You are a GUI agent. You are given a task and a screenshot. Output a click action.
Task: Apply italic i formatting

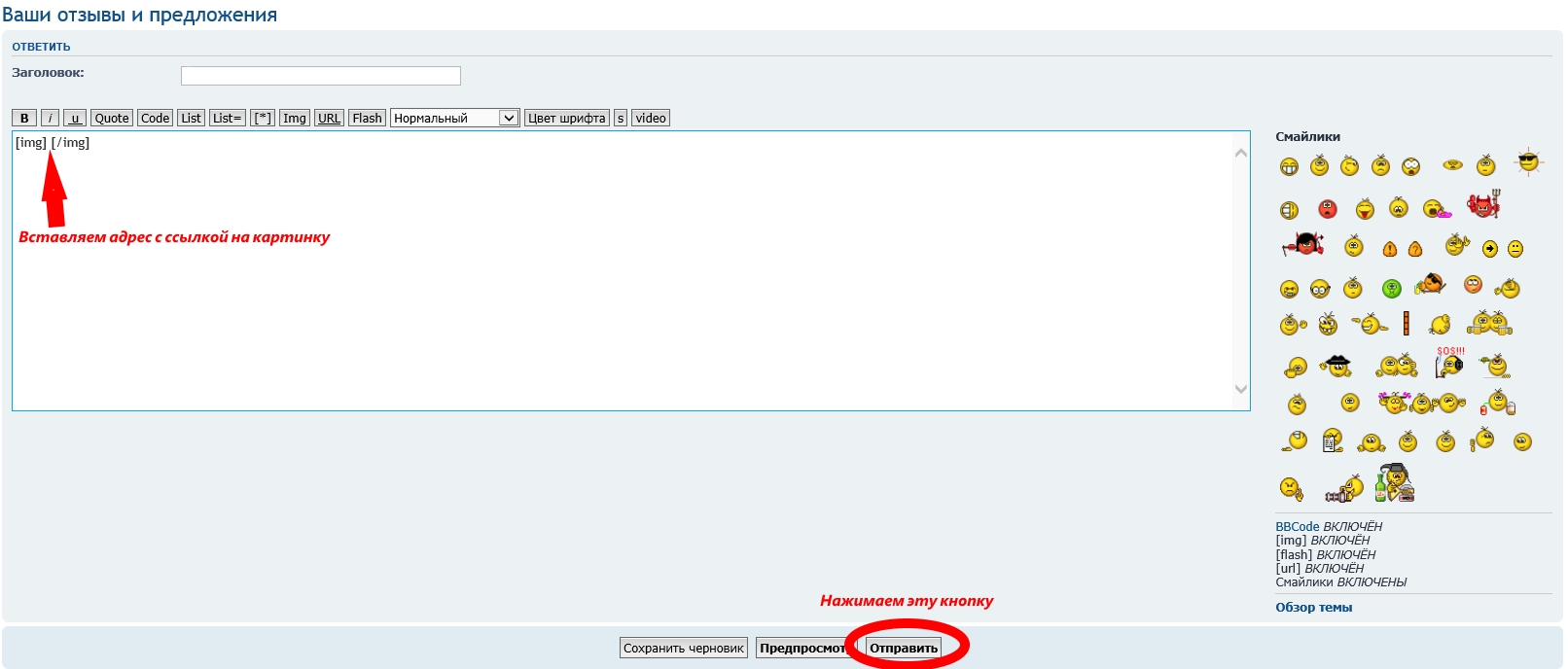[x=50, y=118]
